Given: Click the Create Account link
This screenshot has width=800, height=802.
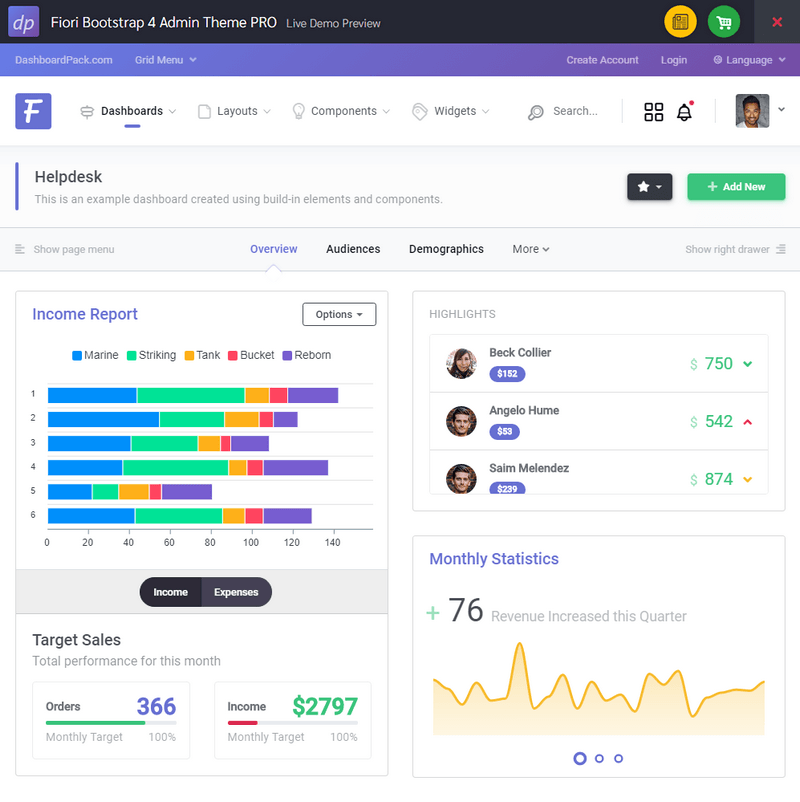Looking at the screenshot, I should 602,60.
